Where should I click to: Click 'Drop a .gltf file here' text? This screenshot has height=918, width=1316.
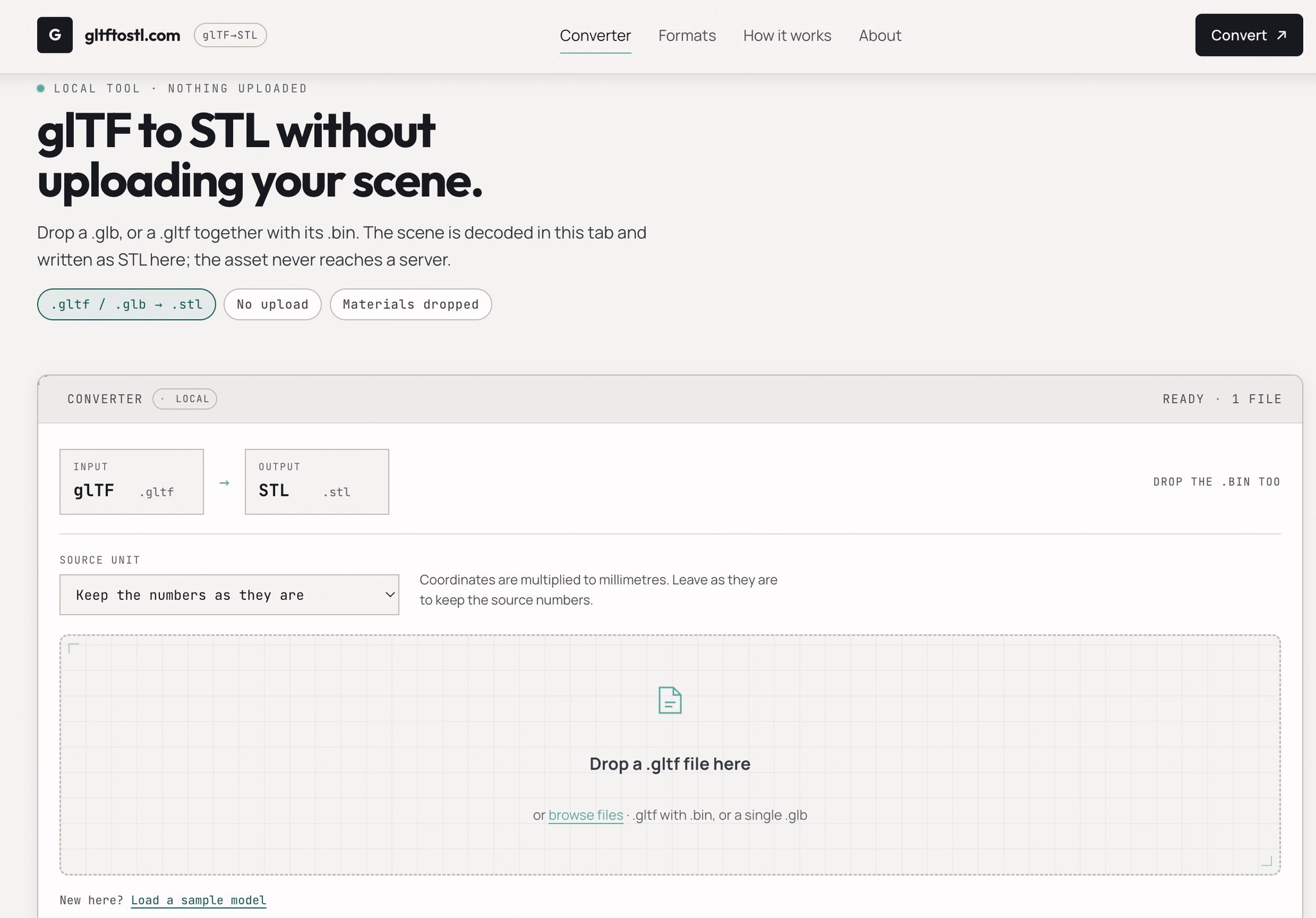tap(670, 764)
